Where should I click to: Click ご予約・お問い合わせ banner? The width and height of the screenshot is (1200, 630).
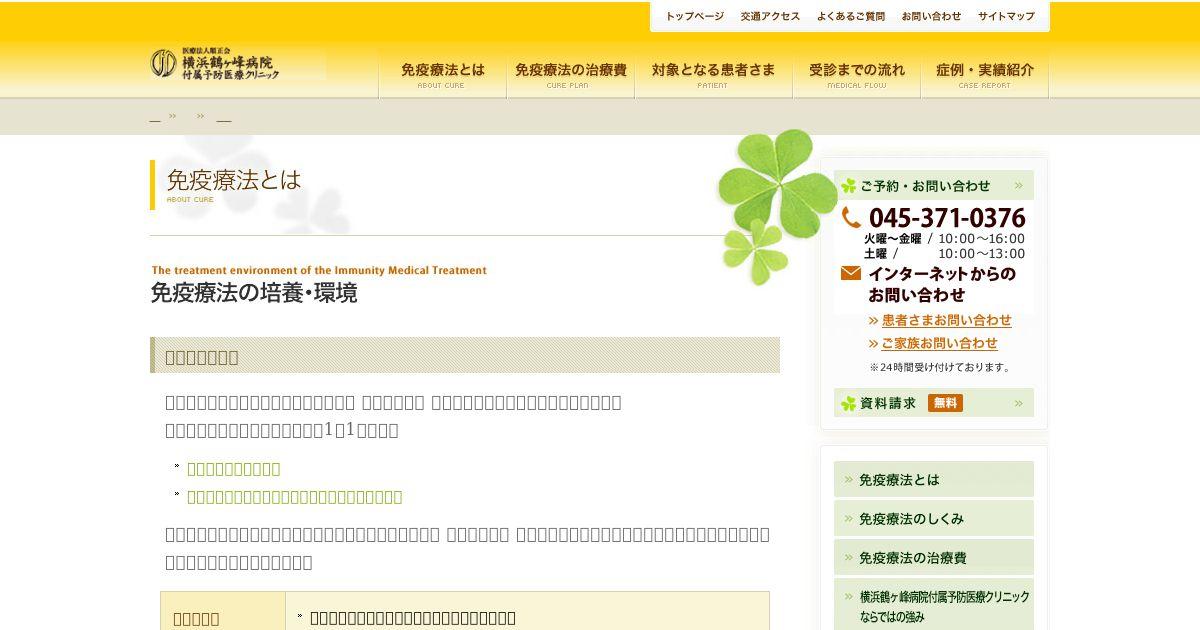click(x=934, y=185)
